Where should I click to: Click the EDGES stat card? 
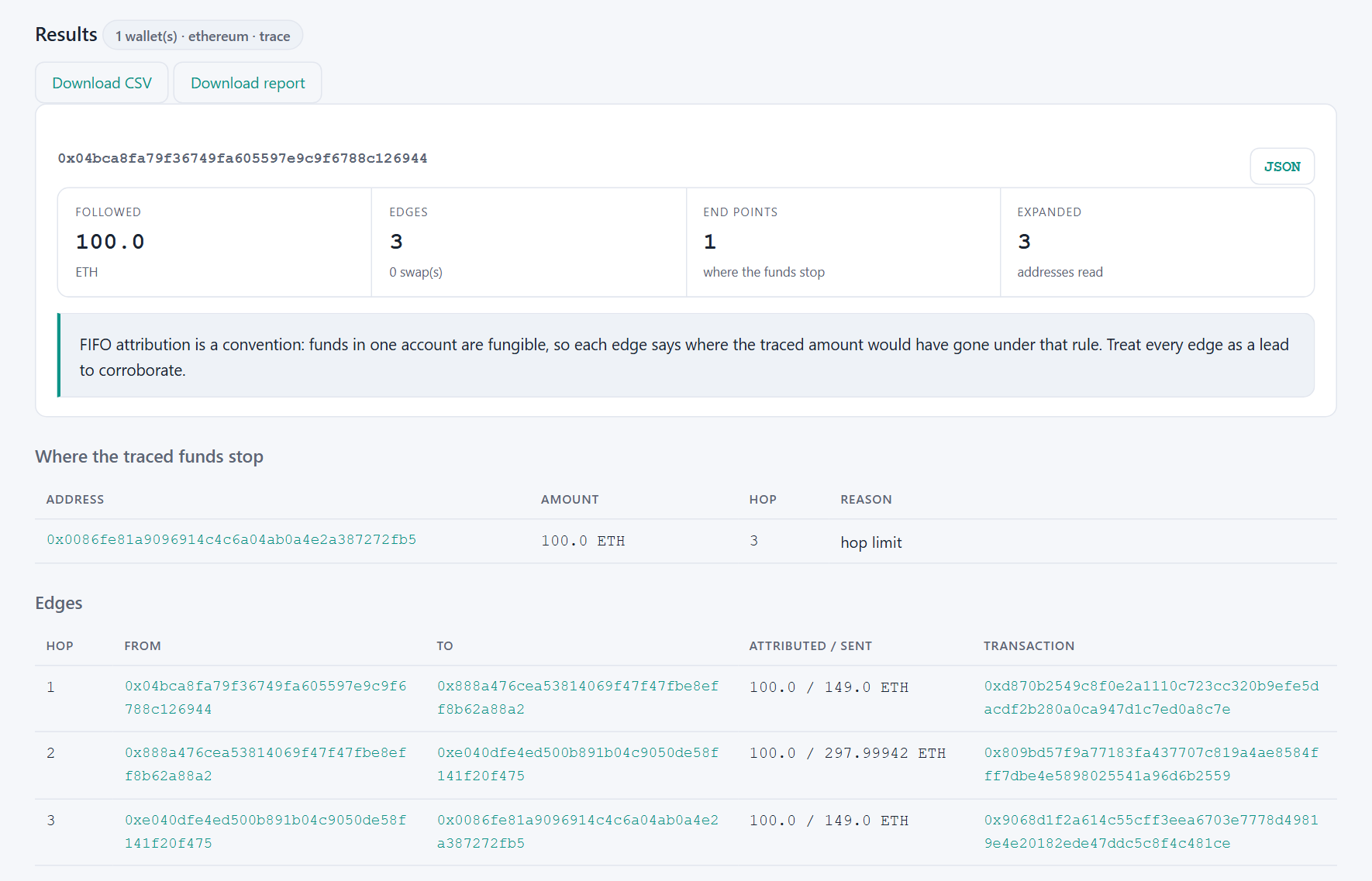coord(529,242)
